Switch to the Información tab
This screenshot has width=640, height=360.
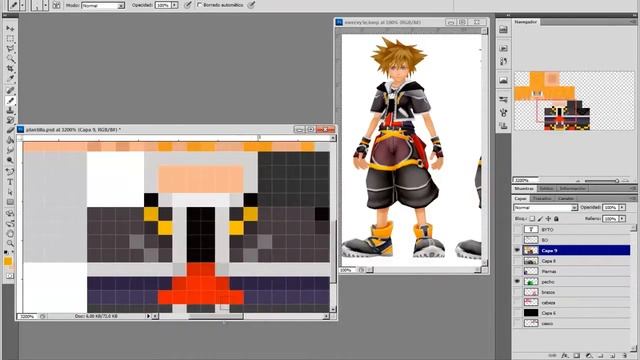coord(572,189)
